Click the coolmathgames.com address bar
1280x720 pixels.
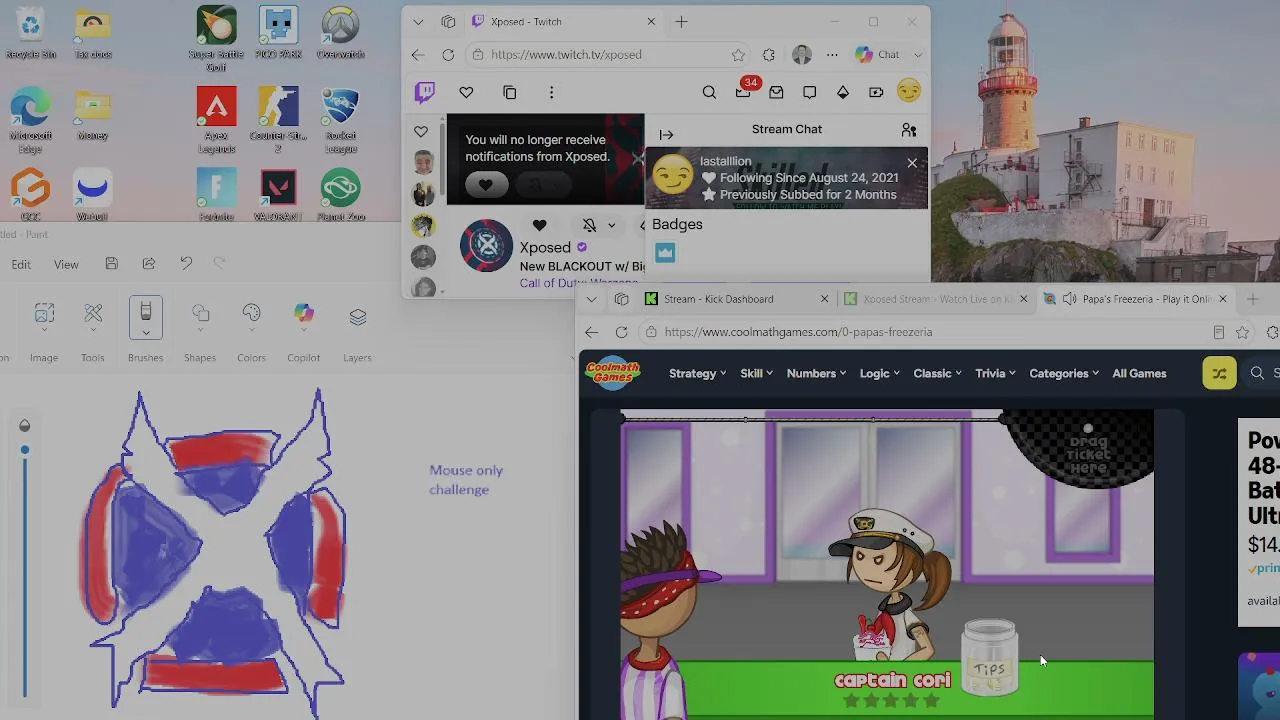tap(798, 332)
